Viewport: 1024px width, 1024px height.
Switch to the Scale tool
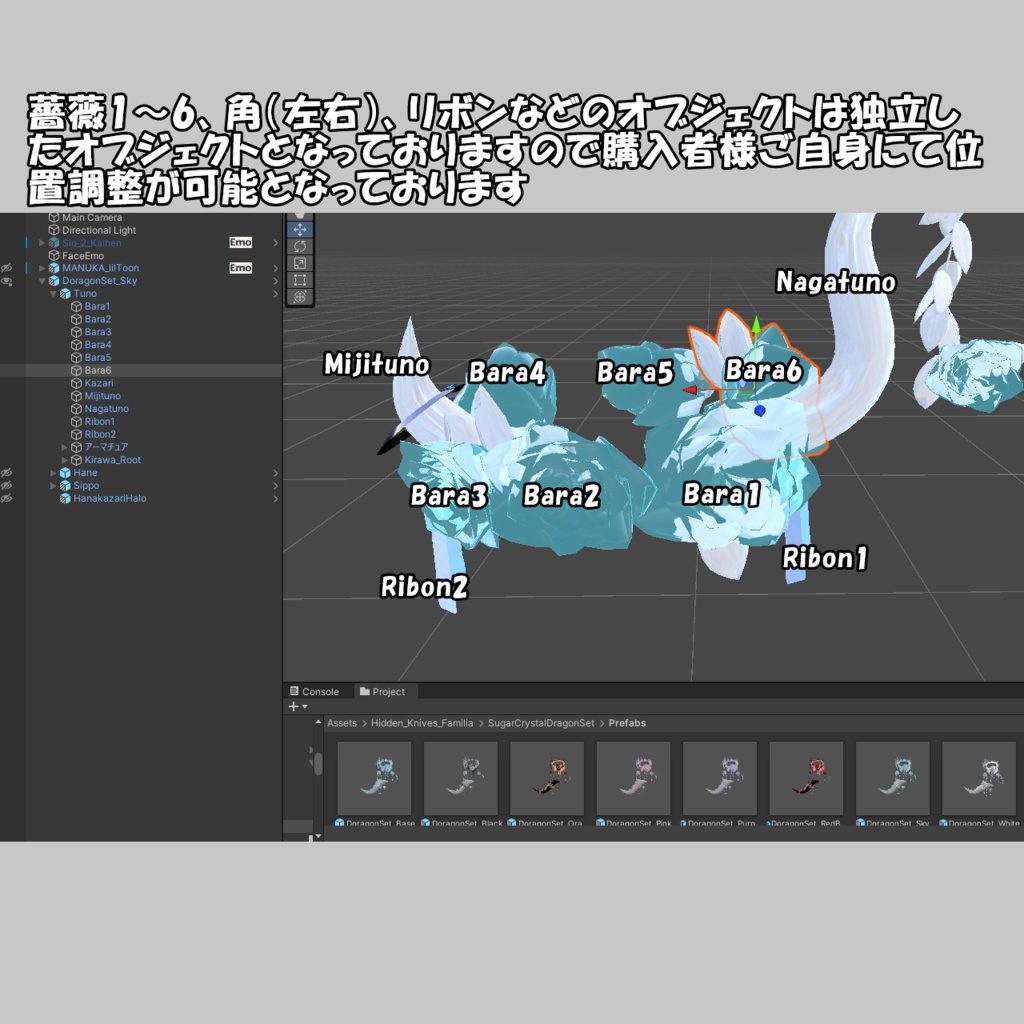click(299, 262)
